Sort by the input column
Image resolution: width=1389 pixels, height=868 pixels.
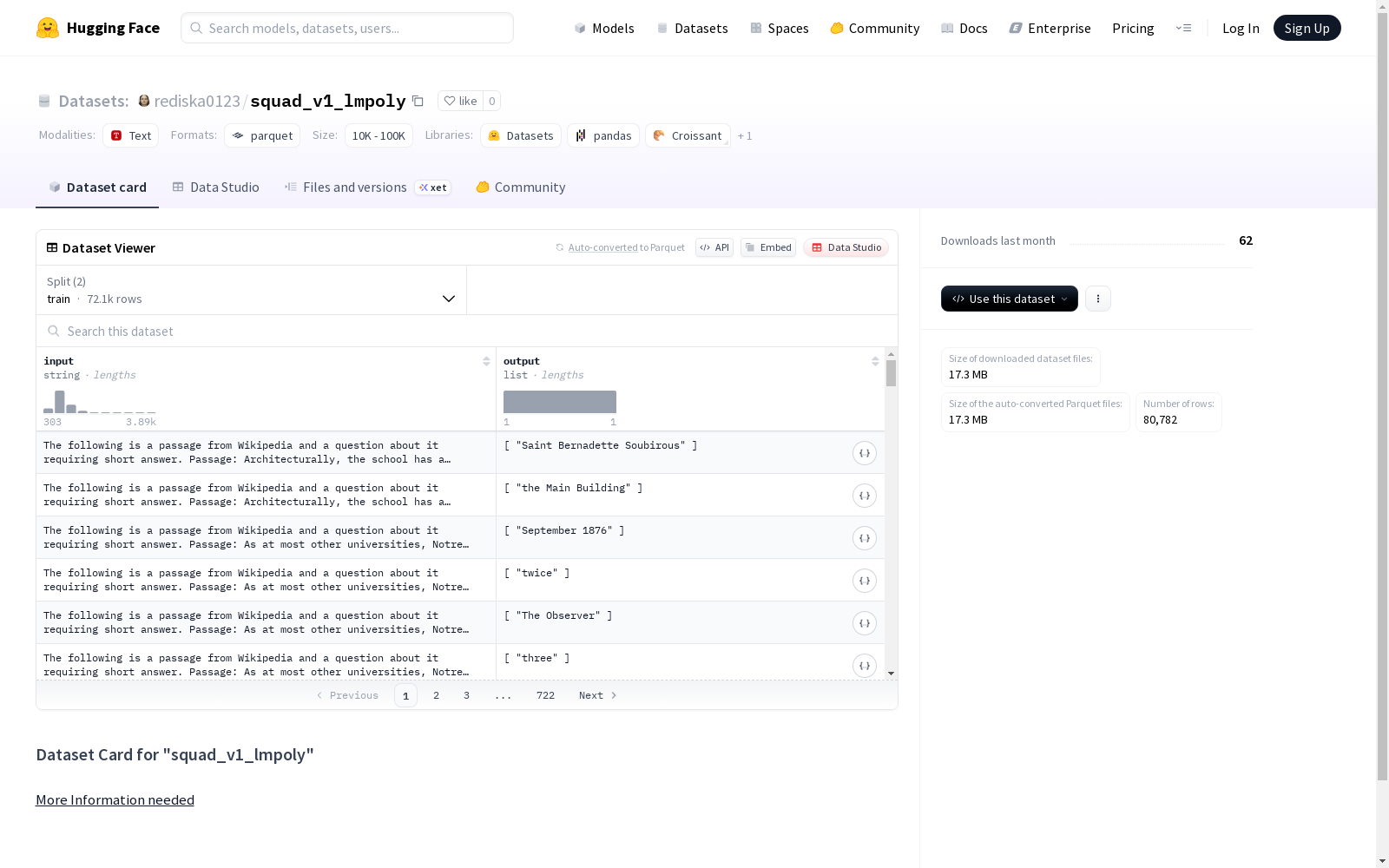point(486,361)
